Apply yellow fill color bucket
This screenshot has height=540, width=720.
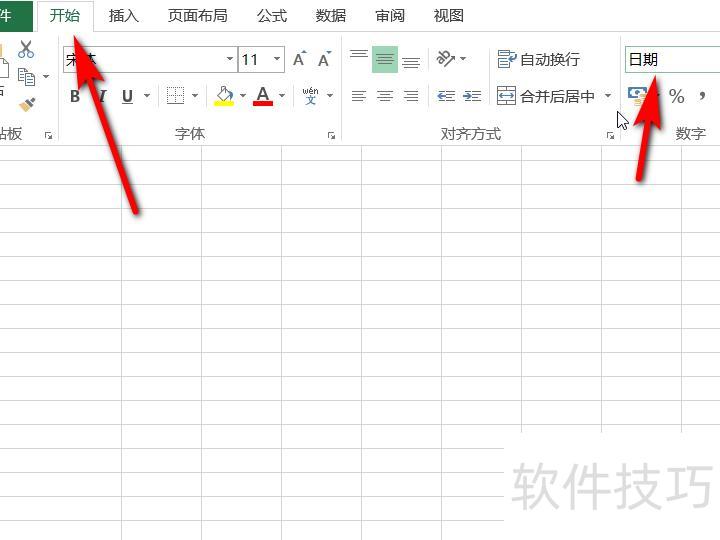click(224, 96)
